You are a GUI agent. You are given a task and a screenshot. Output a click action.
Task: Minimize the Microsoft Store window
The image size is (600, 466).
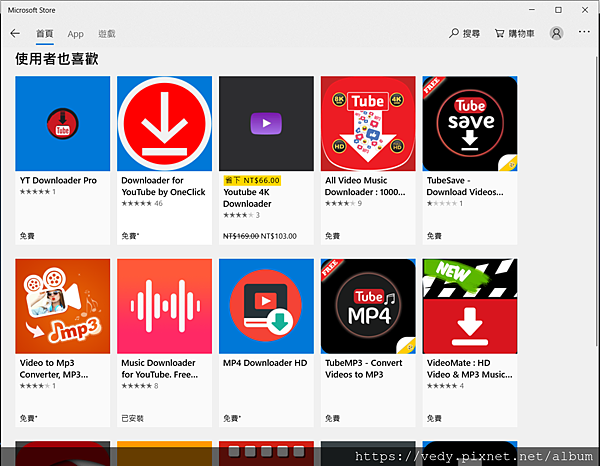click(532, 10)
